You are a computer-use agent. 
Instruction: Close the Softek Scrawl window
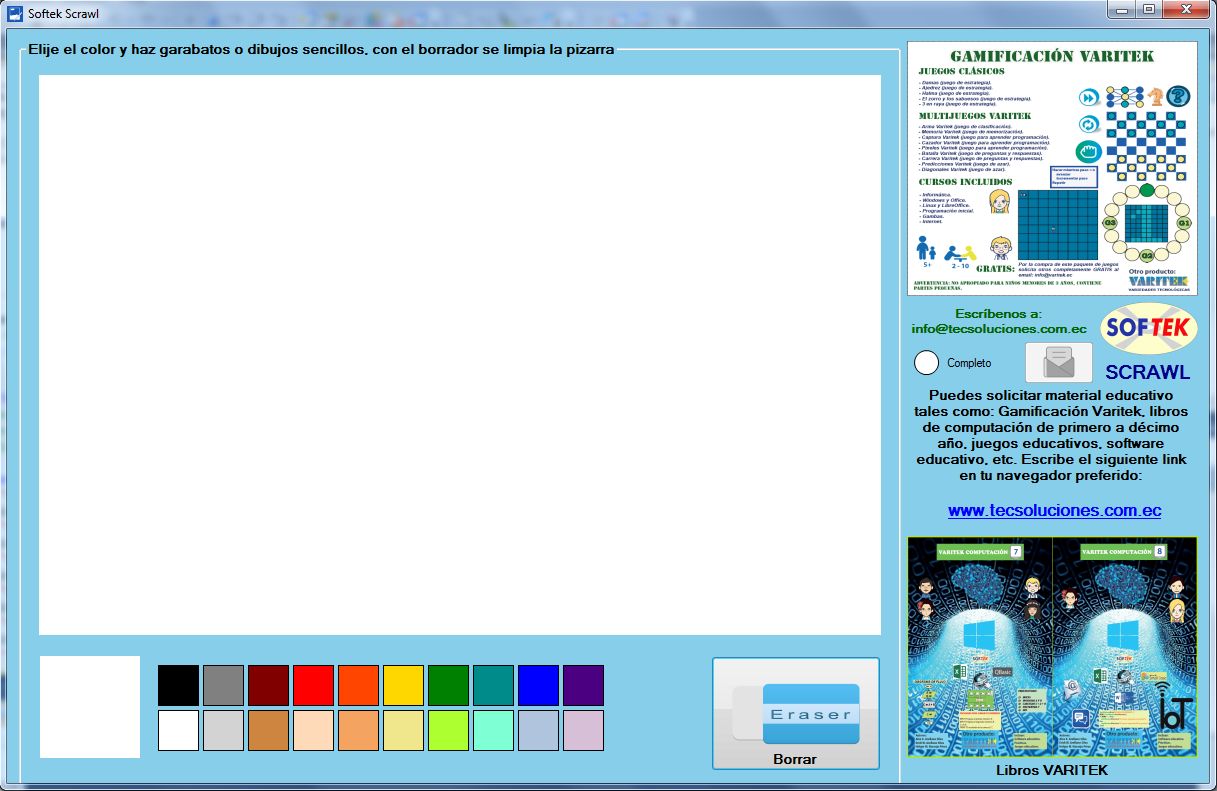pyautogui.click(x=1185, y=9)
